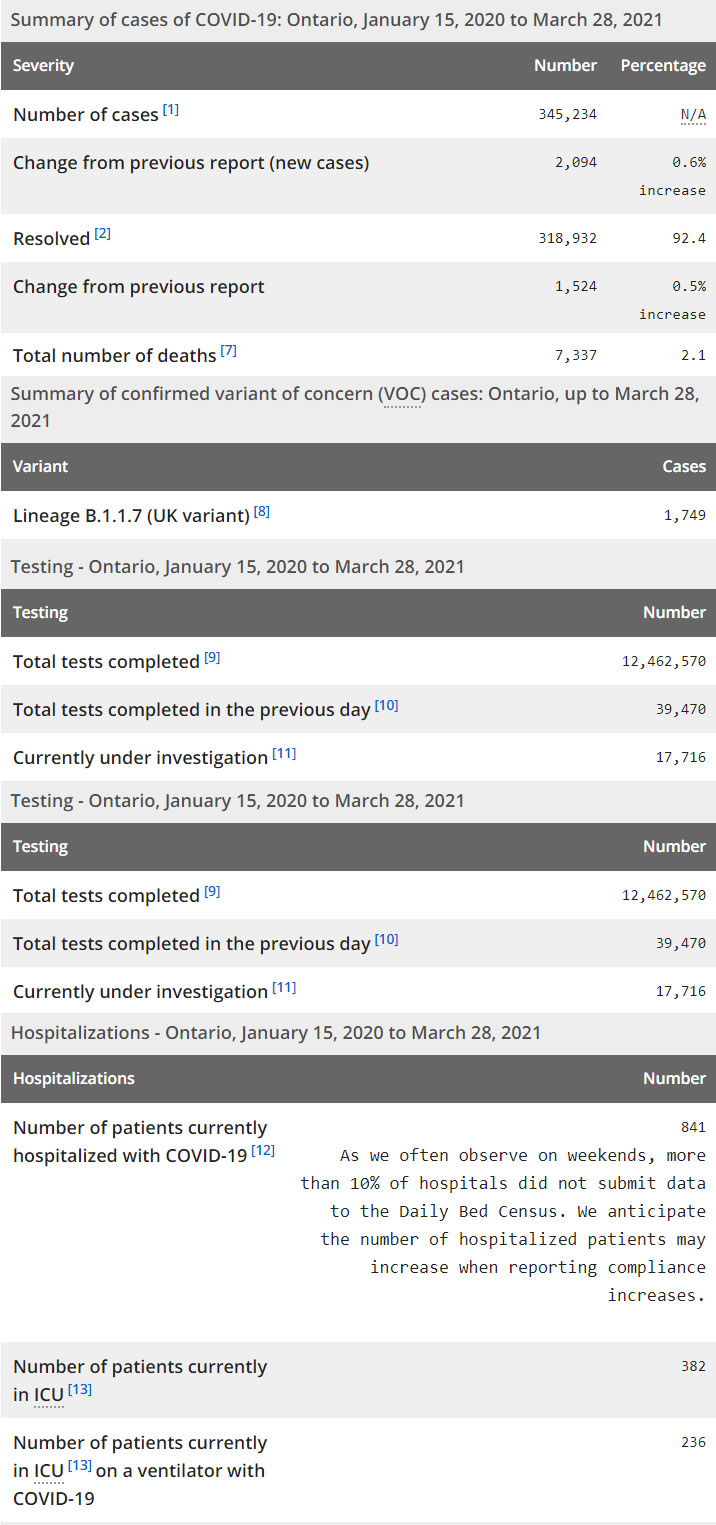The height and width of the screenshot is (1525, 716).
Task: Open footnote 13 in the 382 ICU patients row
Action: tap(79, 1390)
